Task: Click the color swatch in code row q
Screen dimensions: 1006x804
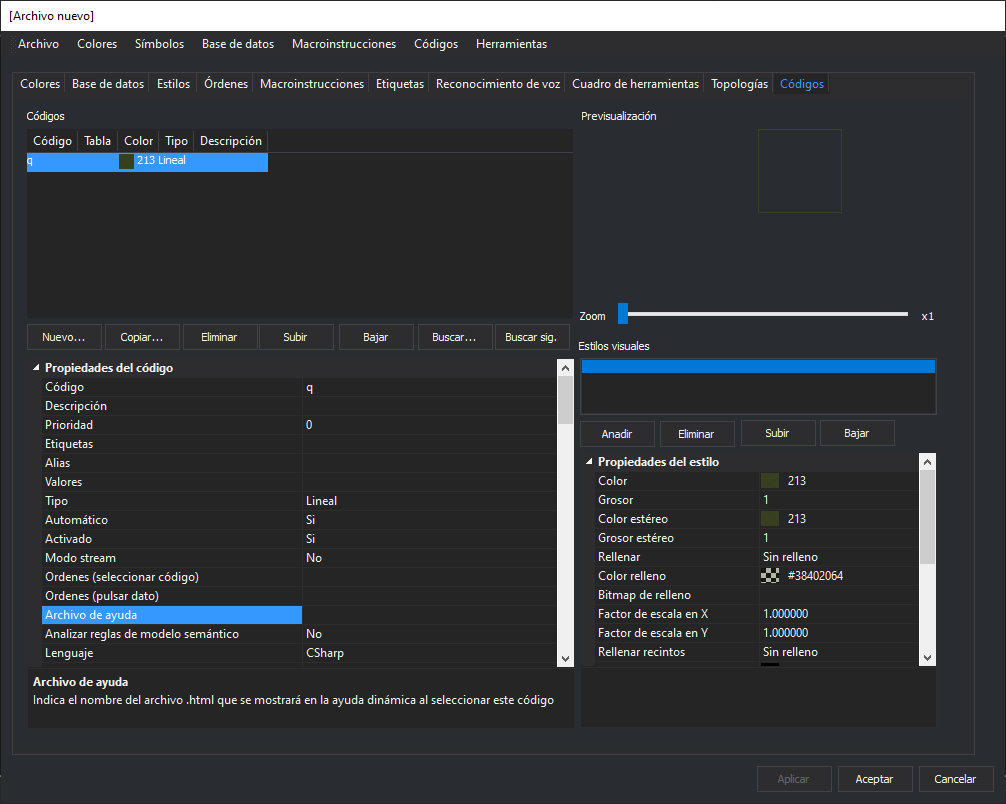Action: (126, 161)
